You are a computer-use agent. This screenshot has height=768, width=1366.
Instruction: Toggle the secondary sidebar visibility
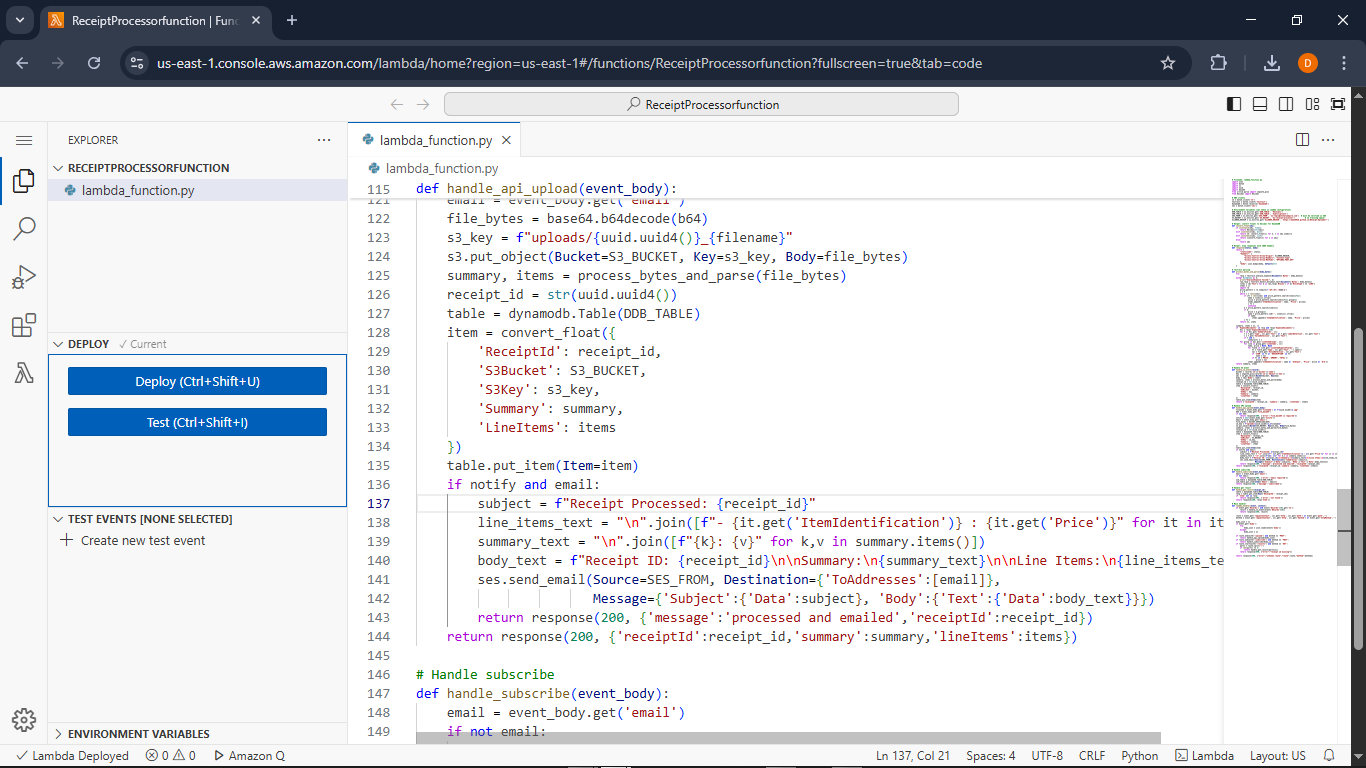point(1285,103)
